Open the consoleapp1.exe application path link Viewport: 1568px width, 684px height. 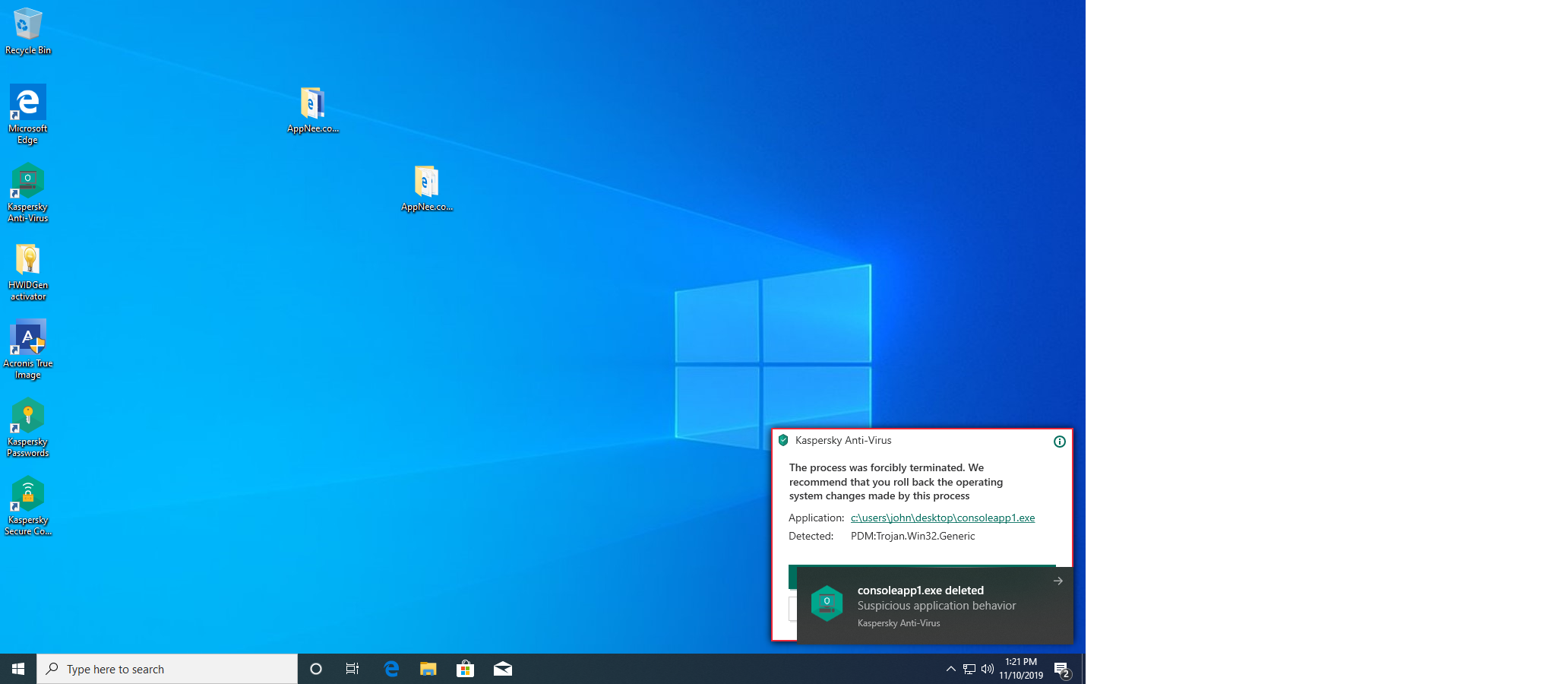coord(943,518)
